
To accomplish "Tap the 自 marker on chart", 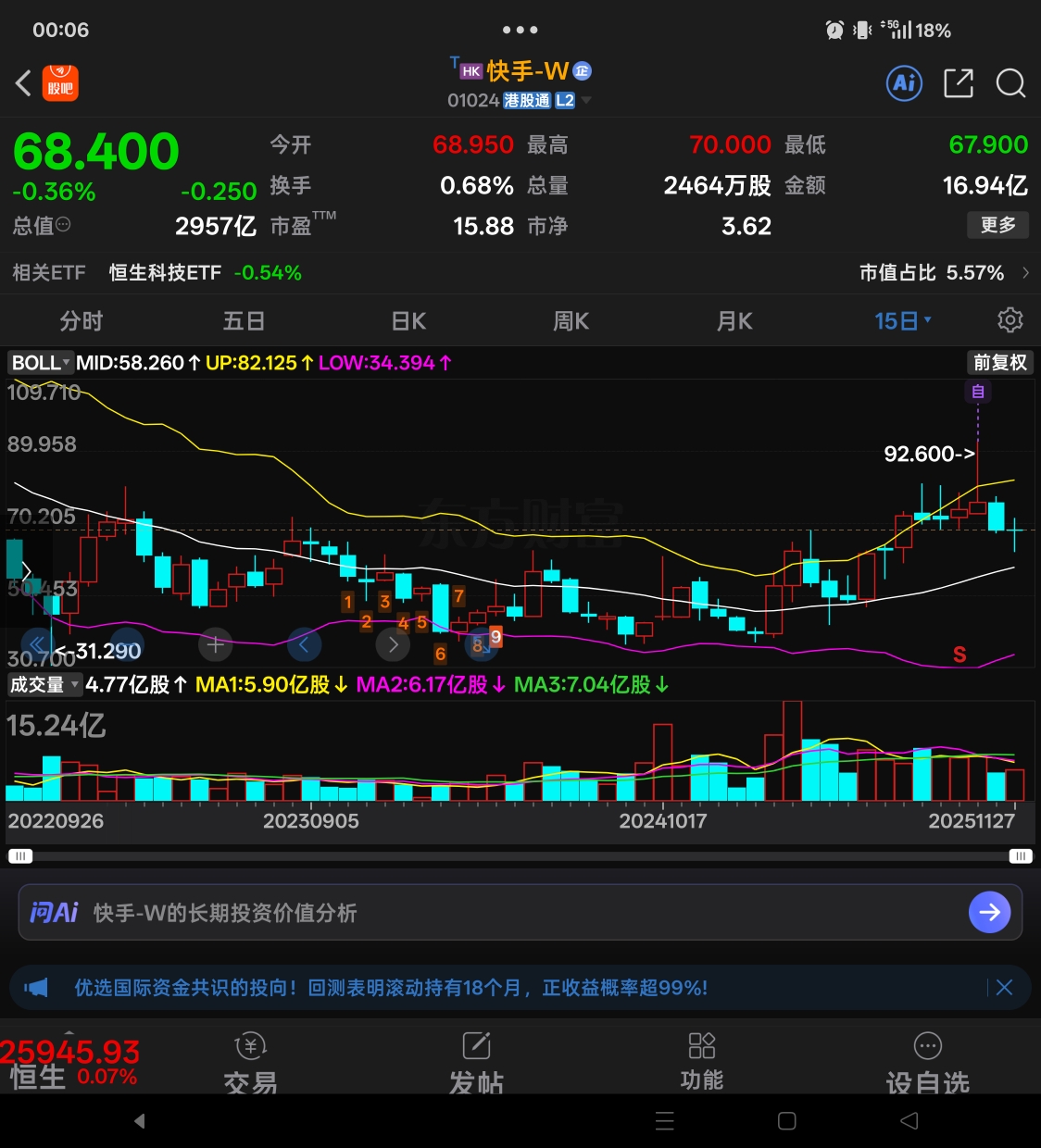I will [978, 392].
